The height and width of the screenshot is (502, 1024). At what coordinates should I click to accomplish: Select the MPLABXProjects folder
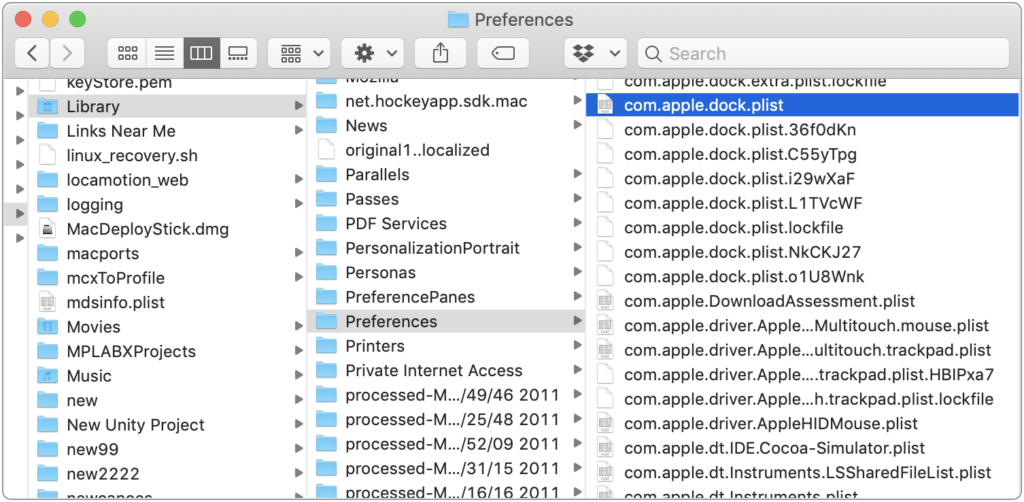tap(167, 351)
